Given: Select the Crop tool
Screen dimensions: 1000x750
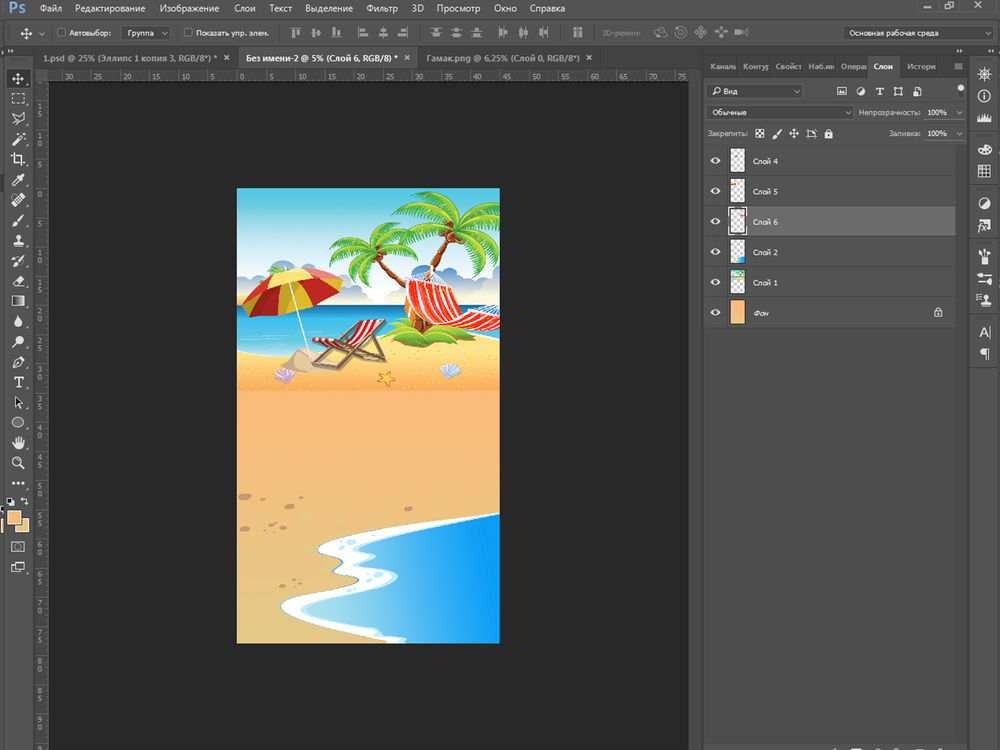Looking at the screenshot, I should pos(18,160).
